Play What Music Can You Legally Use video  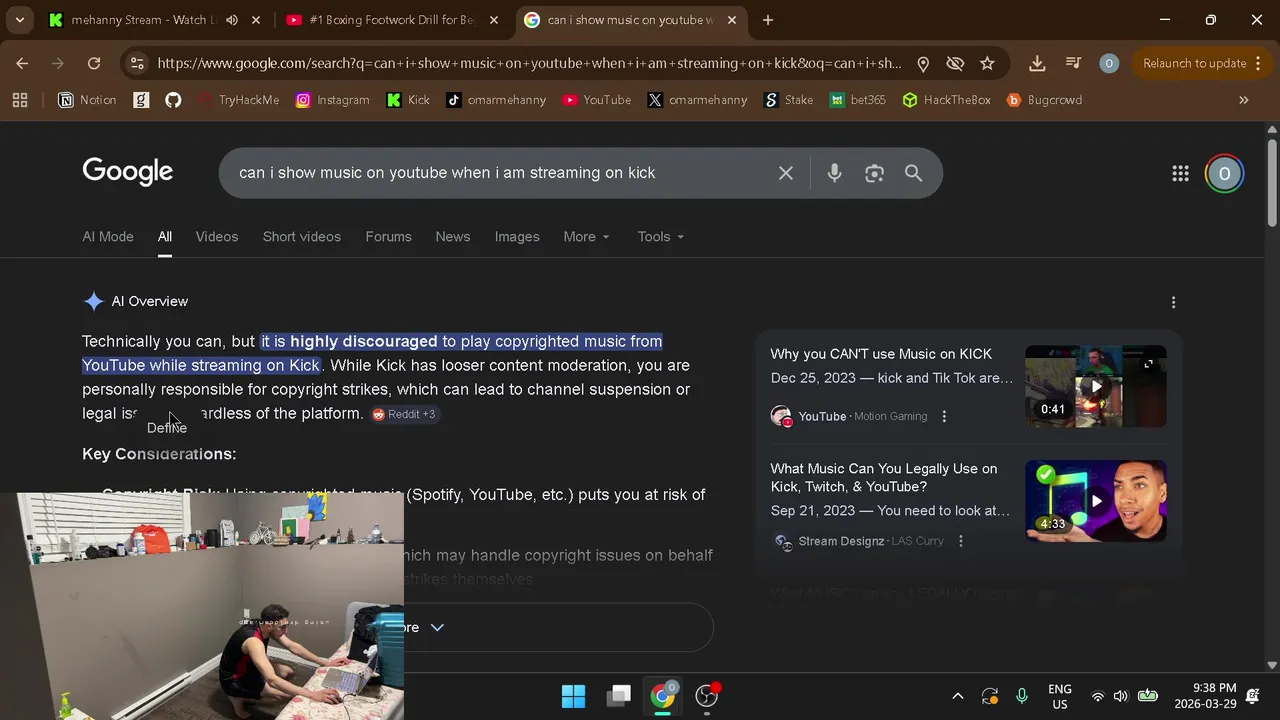click(x=1096, y=501)
